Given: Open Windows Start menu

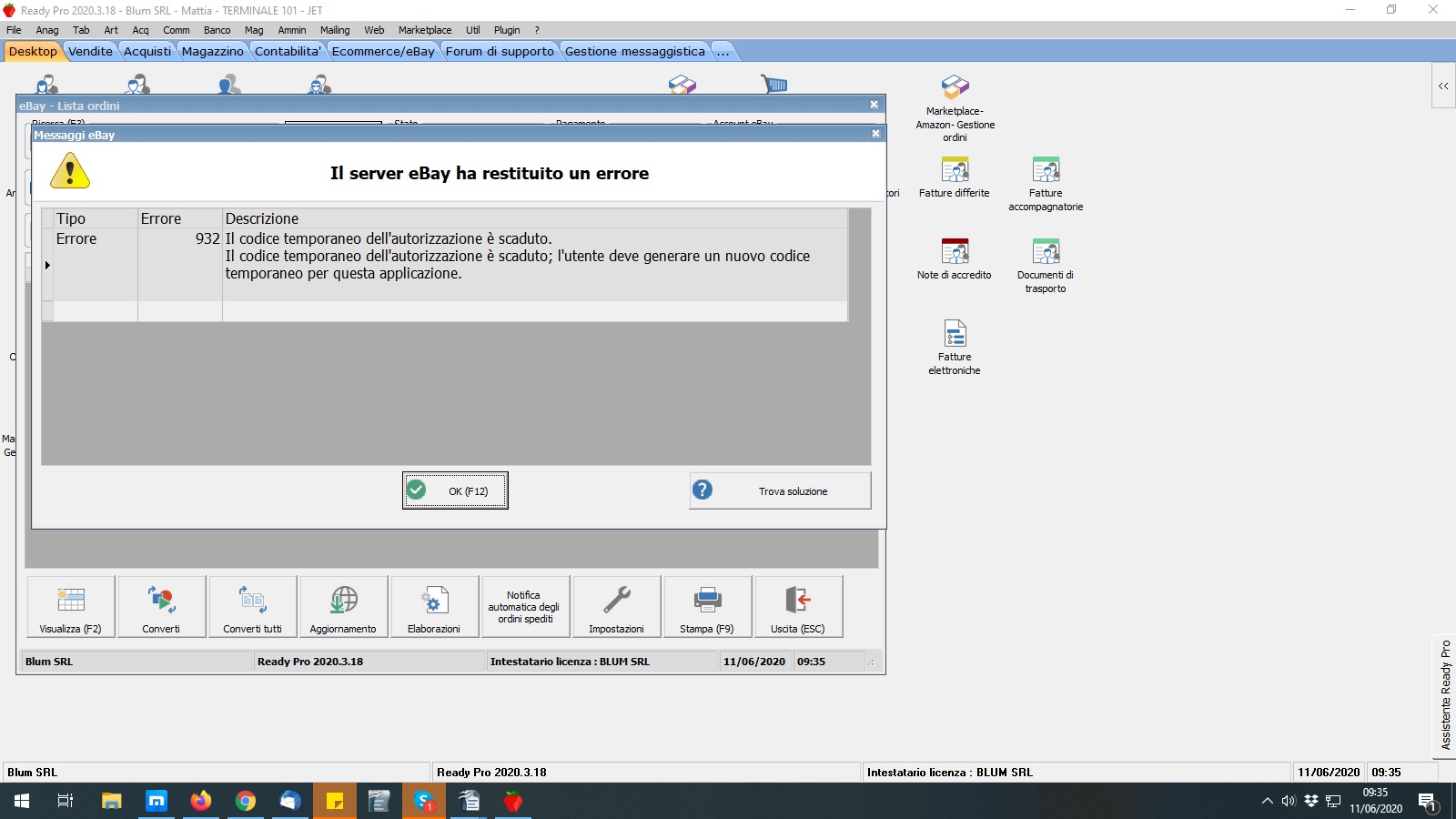Looking at the screenshot, I should pyautogui.click(x=22, y=801).
